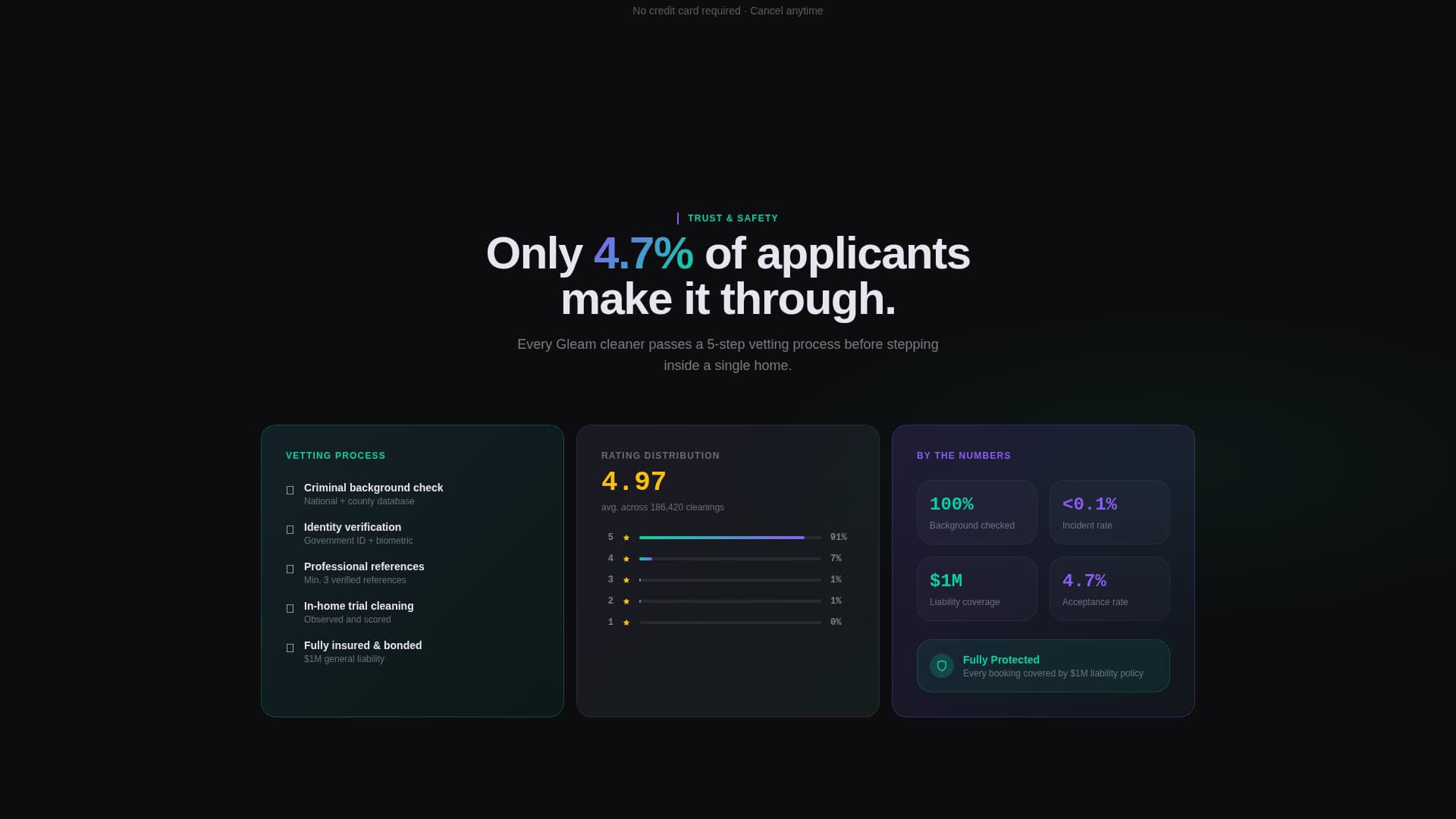Click the 100% Background checked stat card
The image size is (1456, 819).
pos(977,512)
